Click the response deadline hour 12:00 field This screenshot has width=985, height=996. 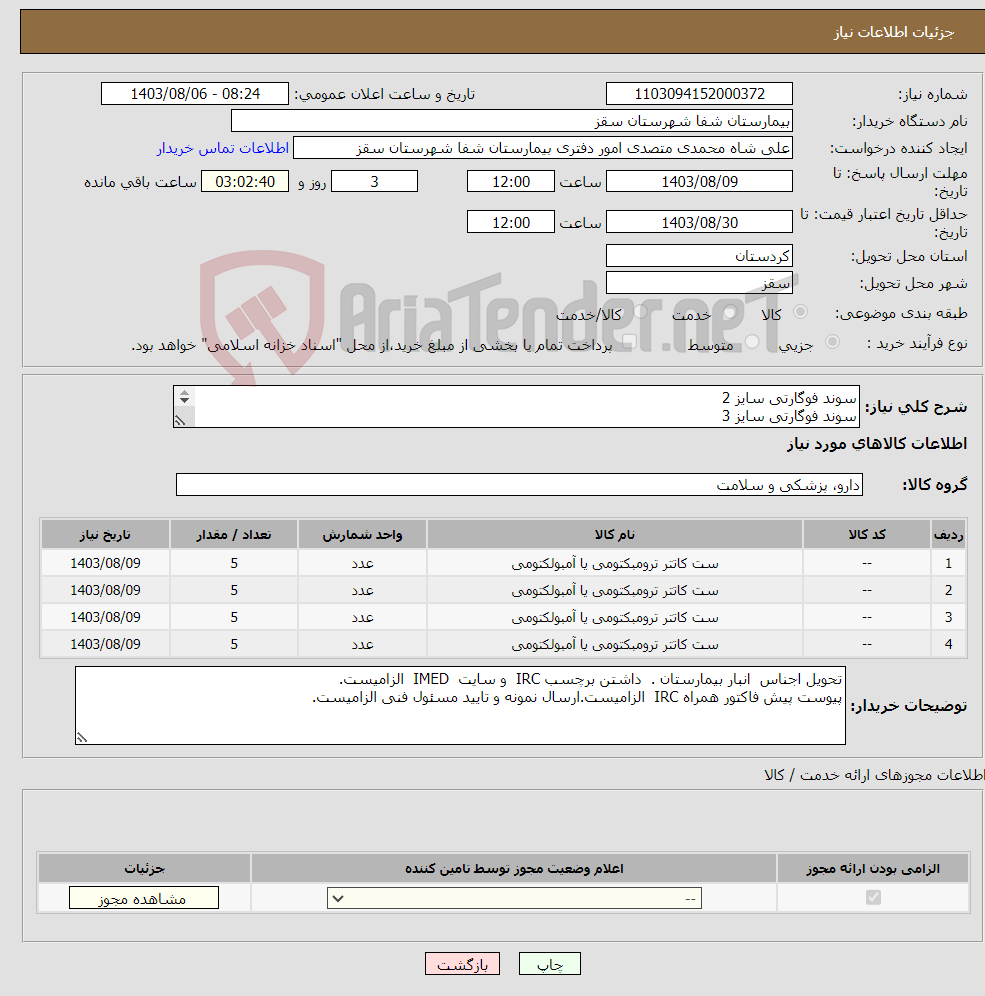point(511,182)
